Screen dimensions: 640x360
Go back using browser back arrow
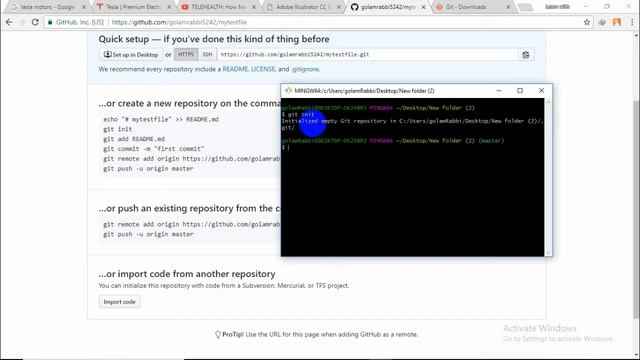tap(9, 22)
